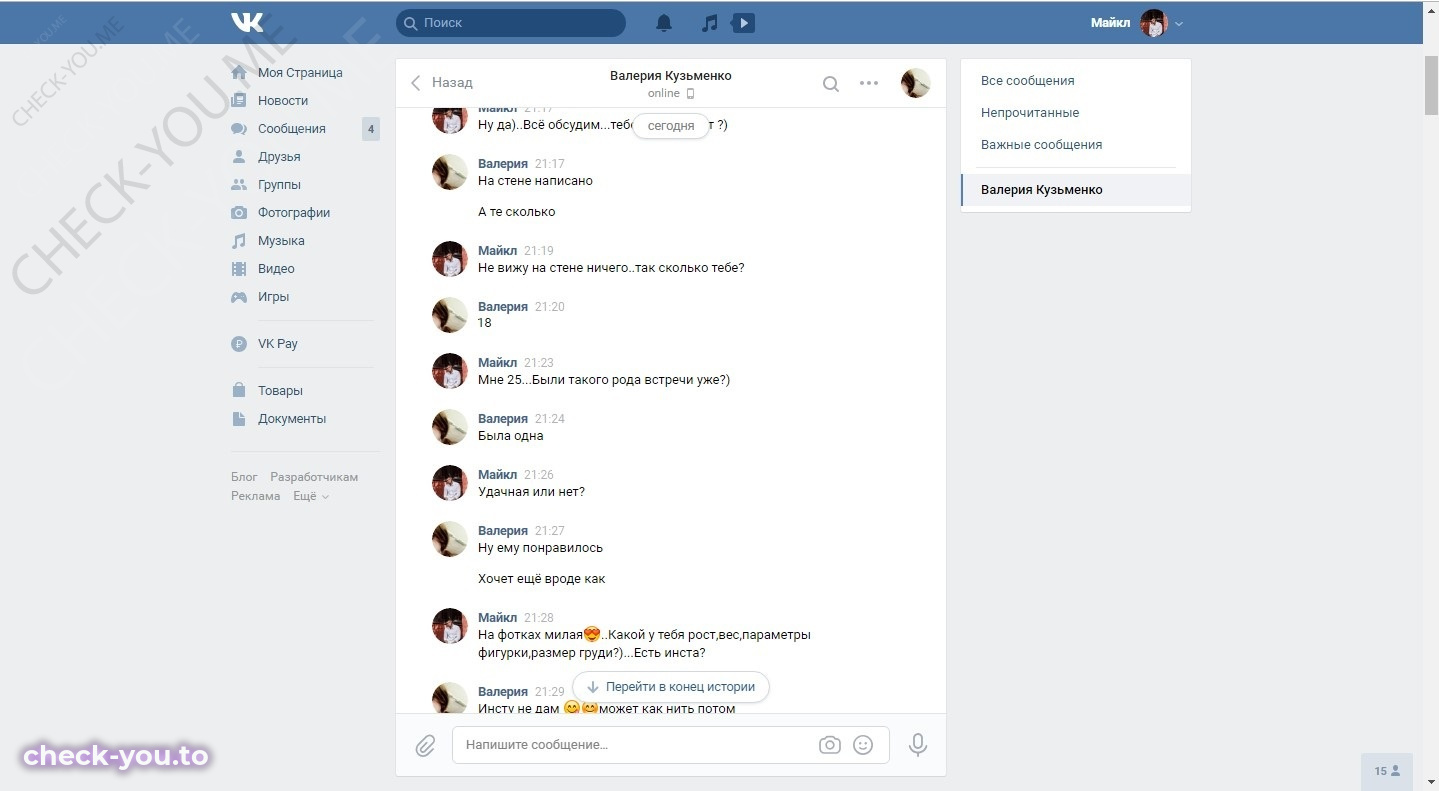Viewport: 1439px width, 791px height.
Task: Click Валерия avatar next to 21:20 message
Action: [x=450, y=315]
